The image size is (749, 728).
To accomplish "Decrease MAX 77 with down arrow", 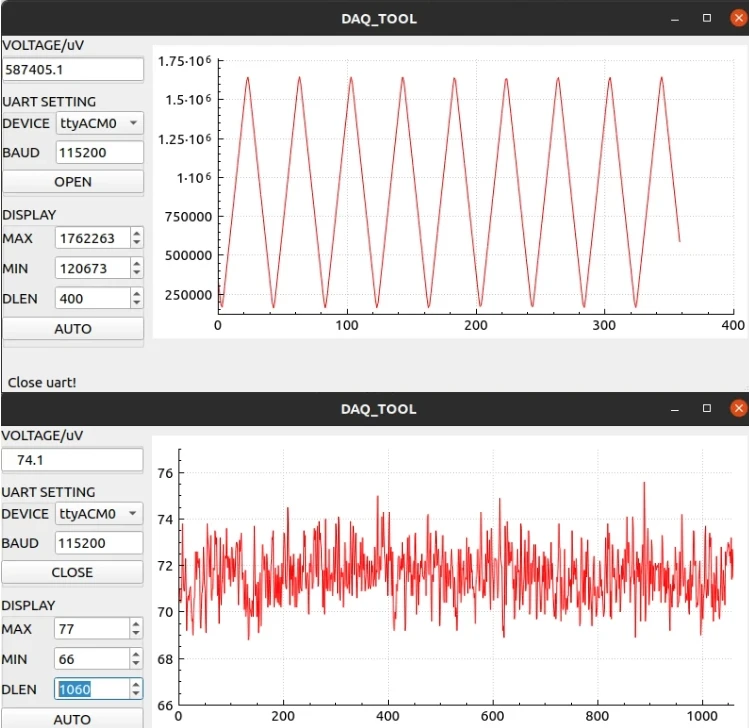I will (x=136, y=633).
